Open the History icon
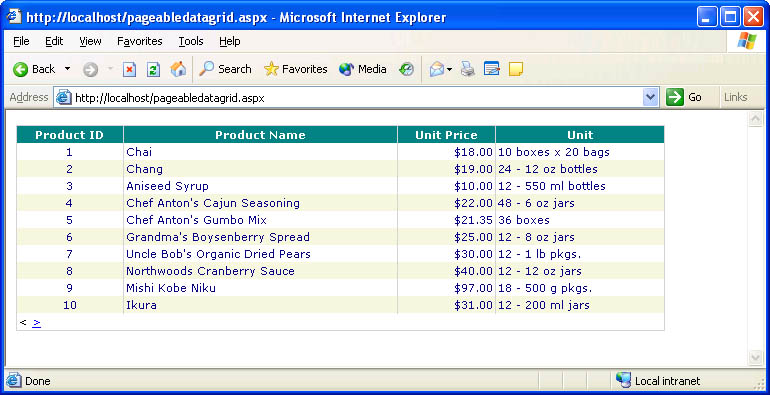 406,69
